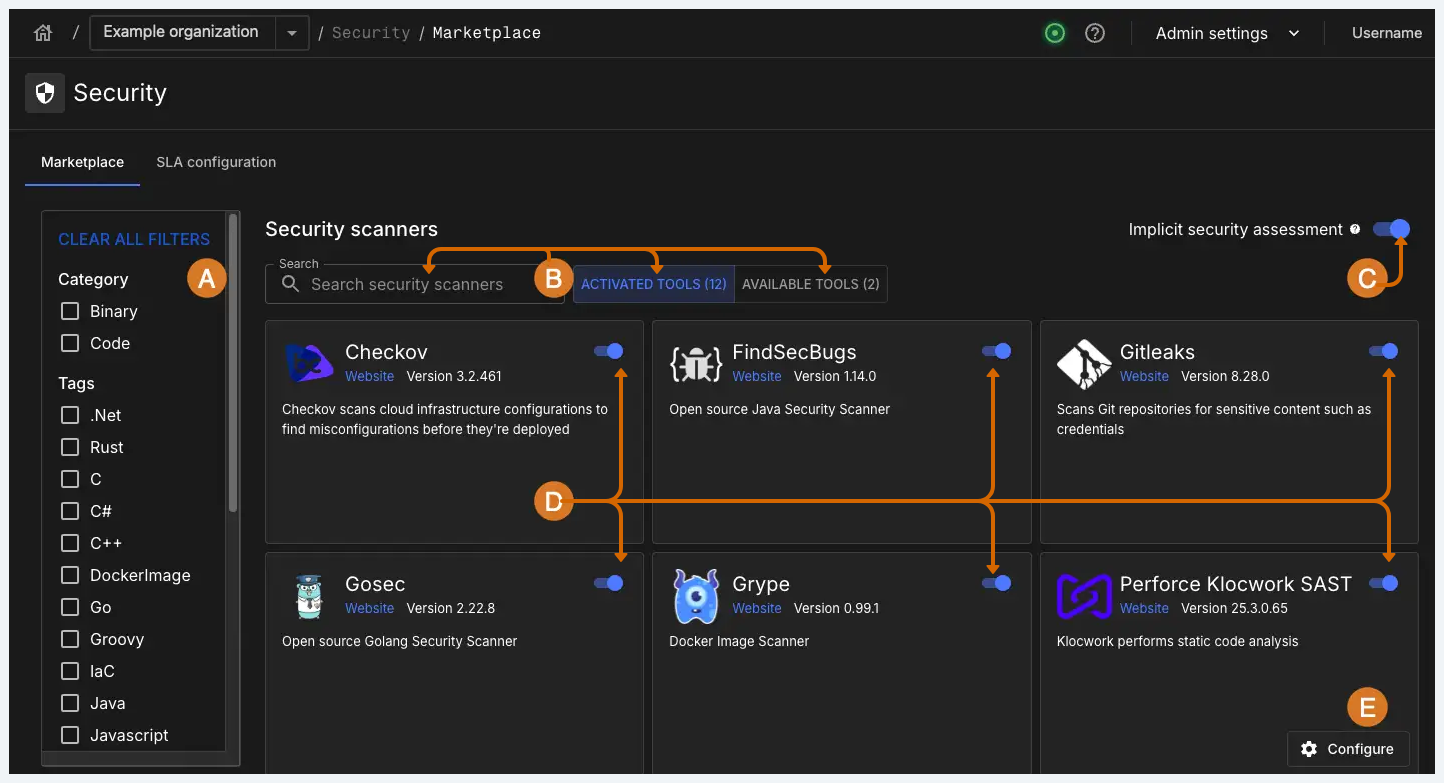The width and height of the screenshot is (1444, 783).
Task: Switch to SLA configuration tab
Action: click(x=216, y=162)
